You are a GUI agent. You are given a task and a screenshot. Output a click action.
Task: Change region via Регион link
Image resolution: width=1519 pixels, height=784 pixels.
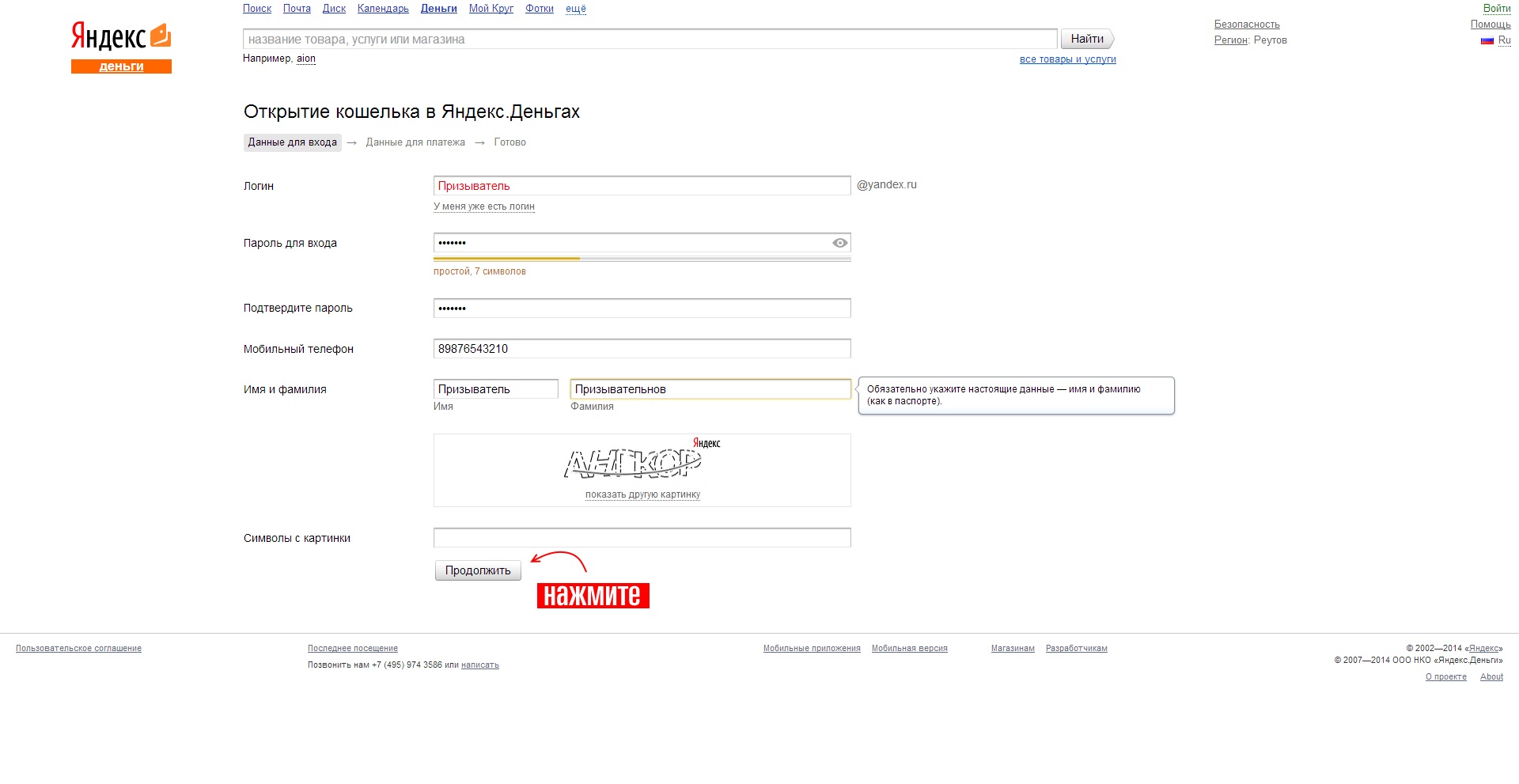1231,40
